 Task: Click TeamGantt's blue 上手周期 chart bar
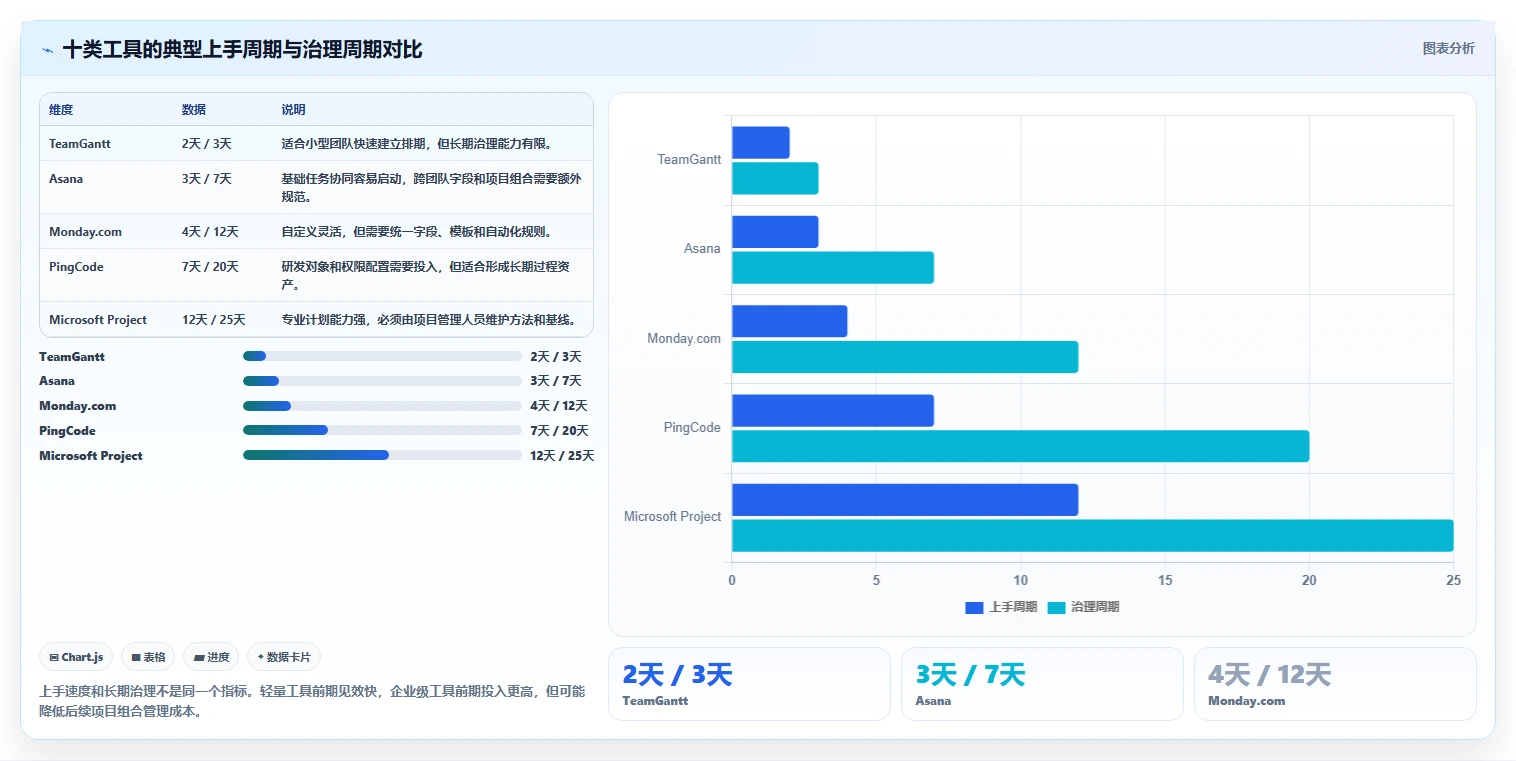point(761,142)
